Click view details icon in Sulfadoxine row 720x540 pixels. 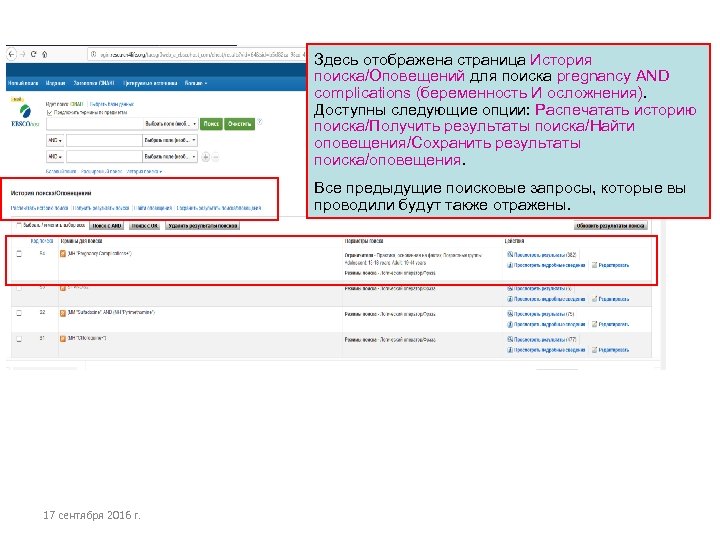tap(510, 324)
